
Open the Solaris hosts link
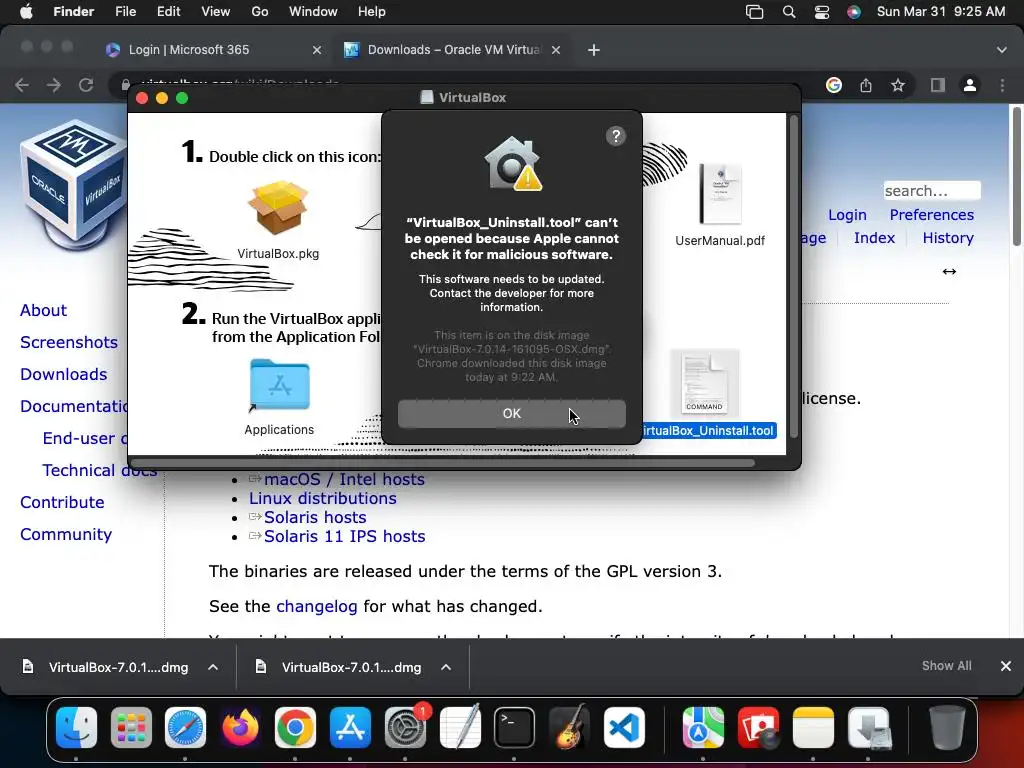(x=315, y=517)
